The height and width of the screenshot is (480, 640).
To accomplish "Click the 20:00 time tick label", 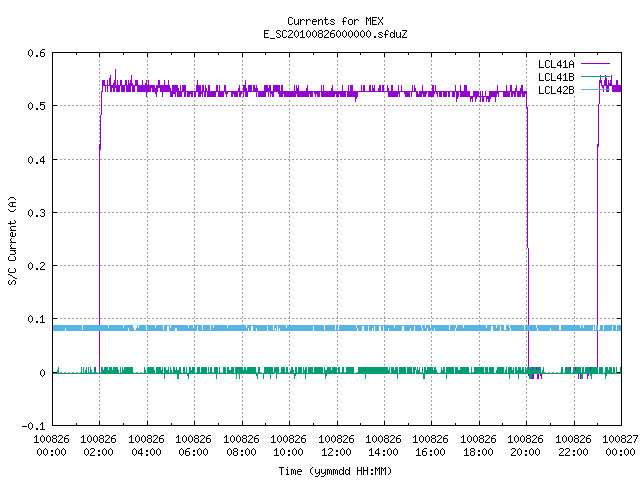I will pos(525,452).
